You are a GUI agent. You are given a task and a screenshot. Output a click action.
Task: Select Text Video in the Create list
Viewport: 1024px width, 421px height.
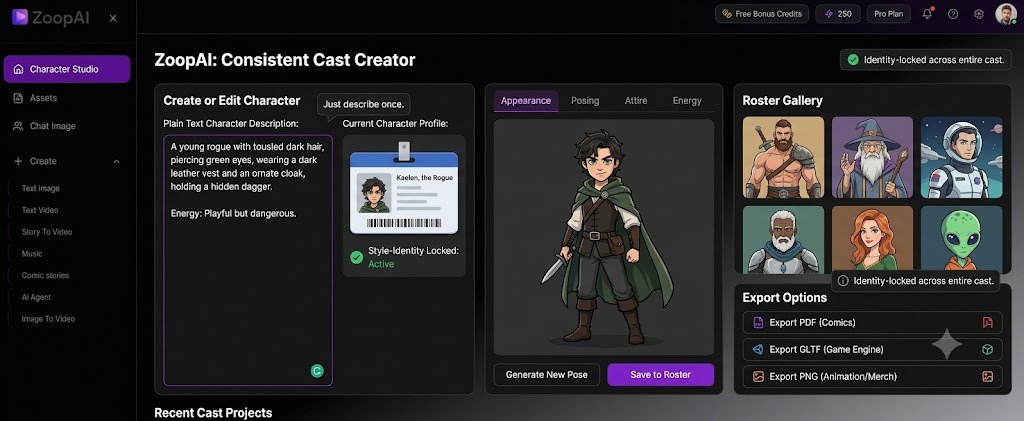[x=40, y=210]
